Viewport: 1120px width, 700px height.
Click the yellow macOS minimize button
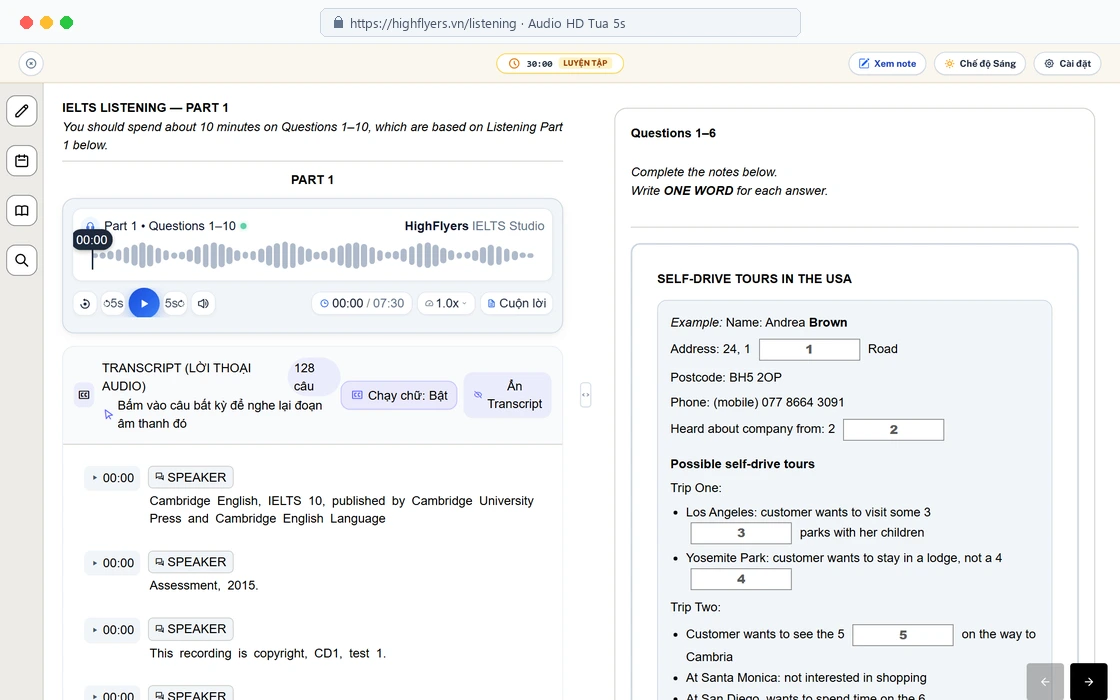tap(46, 23)
